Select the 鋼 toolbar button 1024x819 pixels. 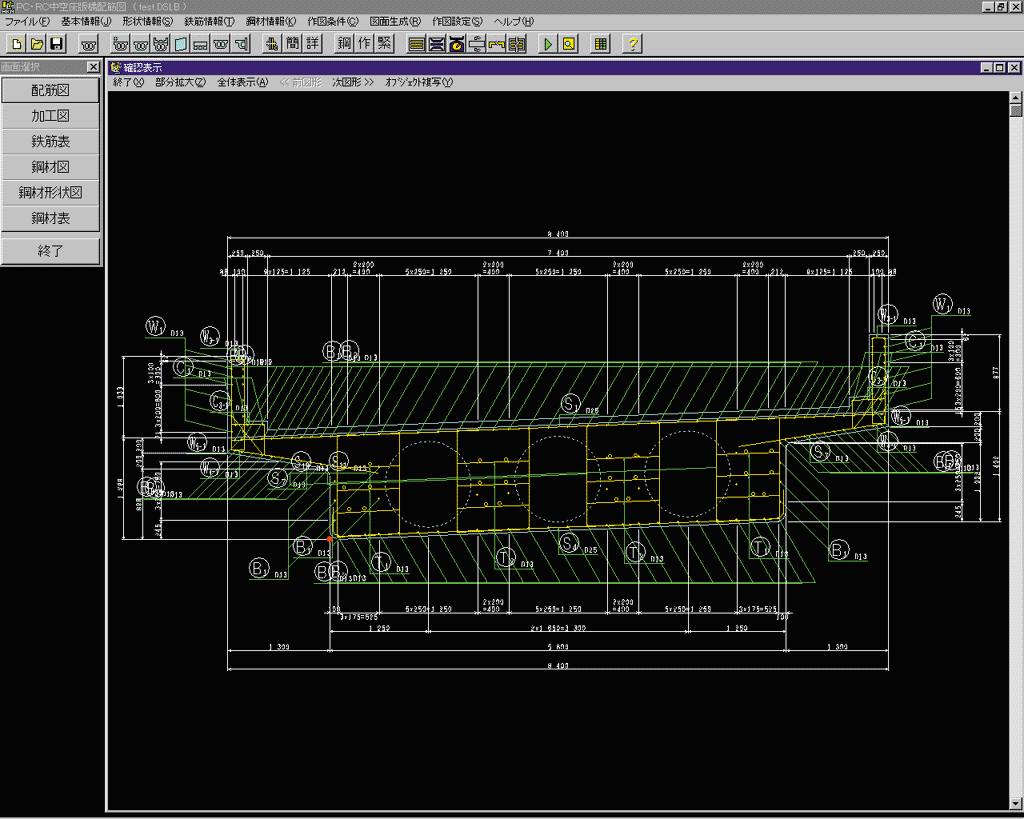345,44
